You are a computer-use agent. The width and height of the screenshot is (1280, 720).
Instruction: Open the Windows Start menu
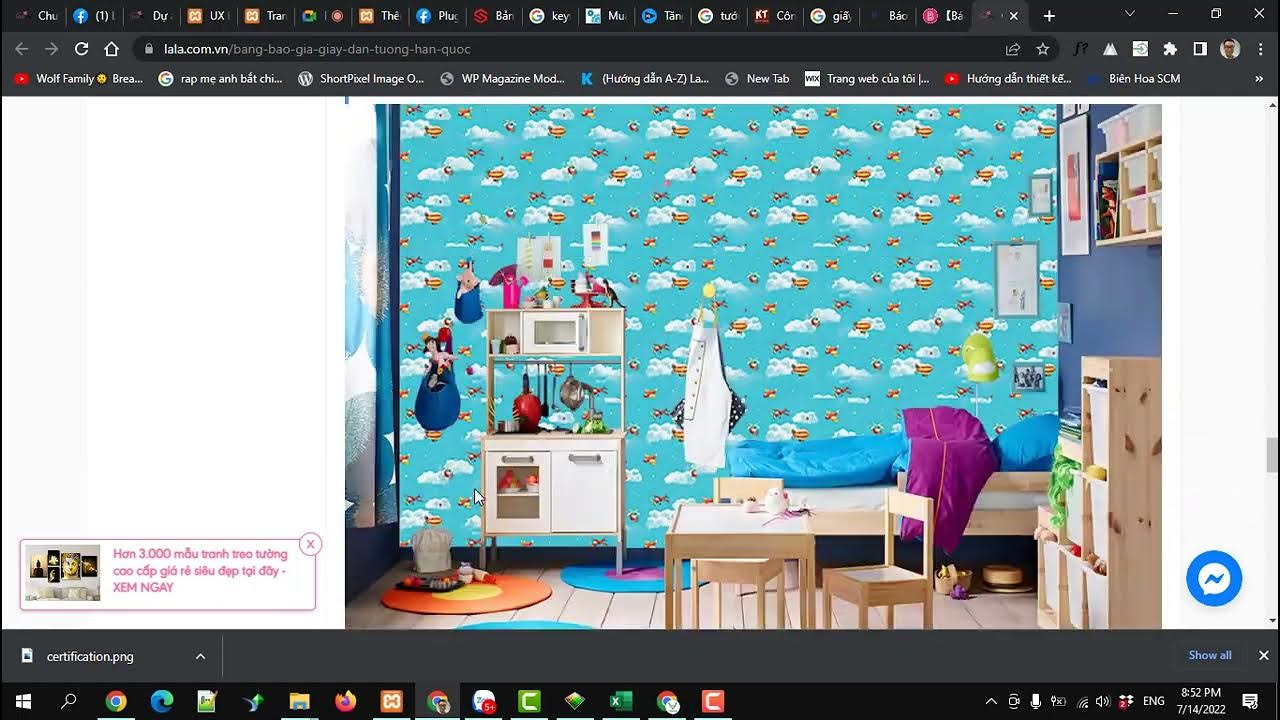coord(23,701)
